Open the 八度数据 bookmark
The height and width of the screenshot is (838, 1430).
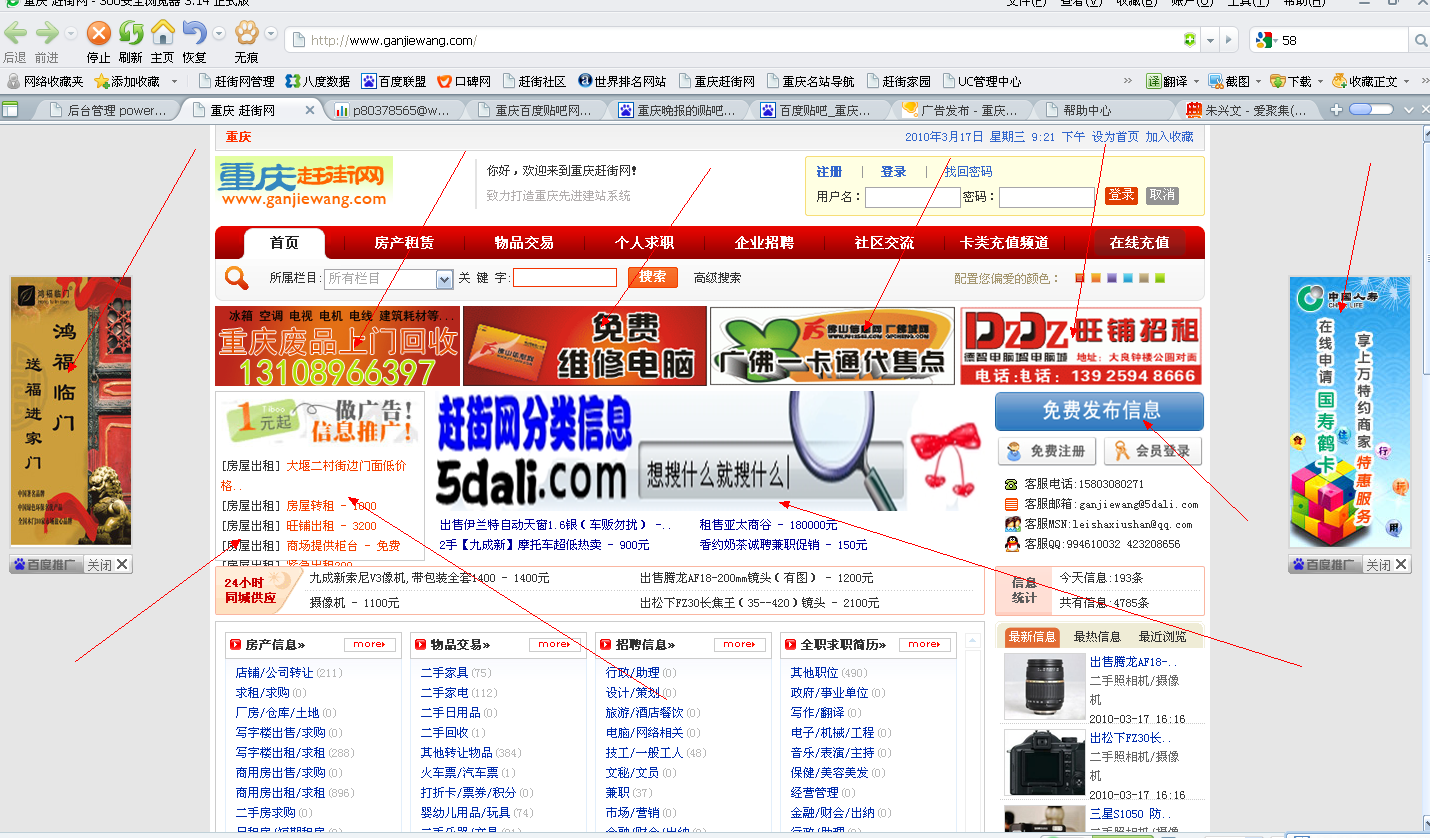[x=318, y=81]
